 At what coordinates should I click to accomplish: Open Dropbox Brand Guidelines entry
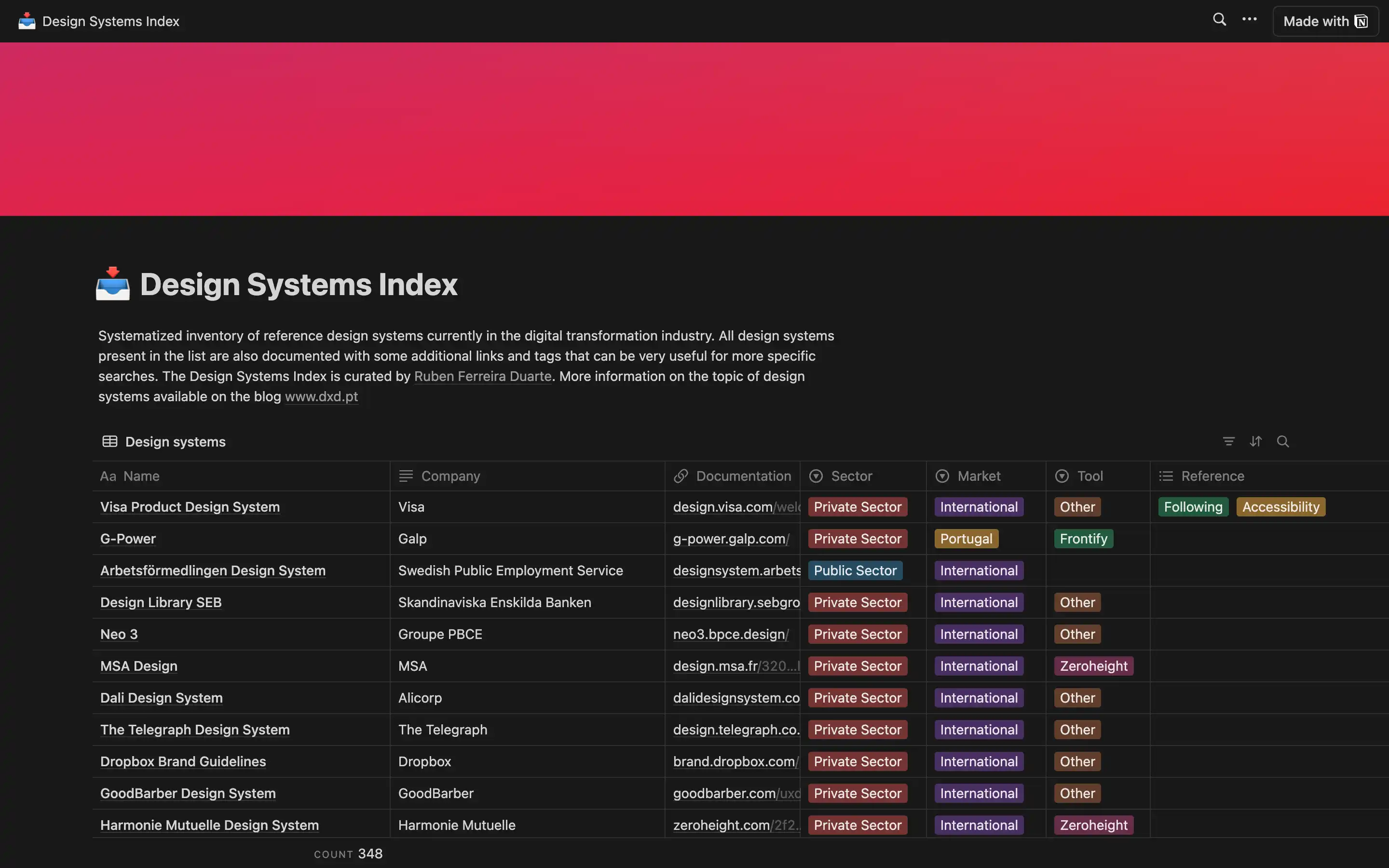pos(183,762)
